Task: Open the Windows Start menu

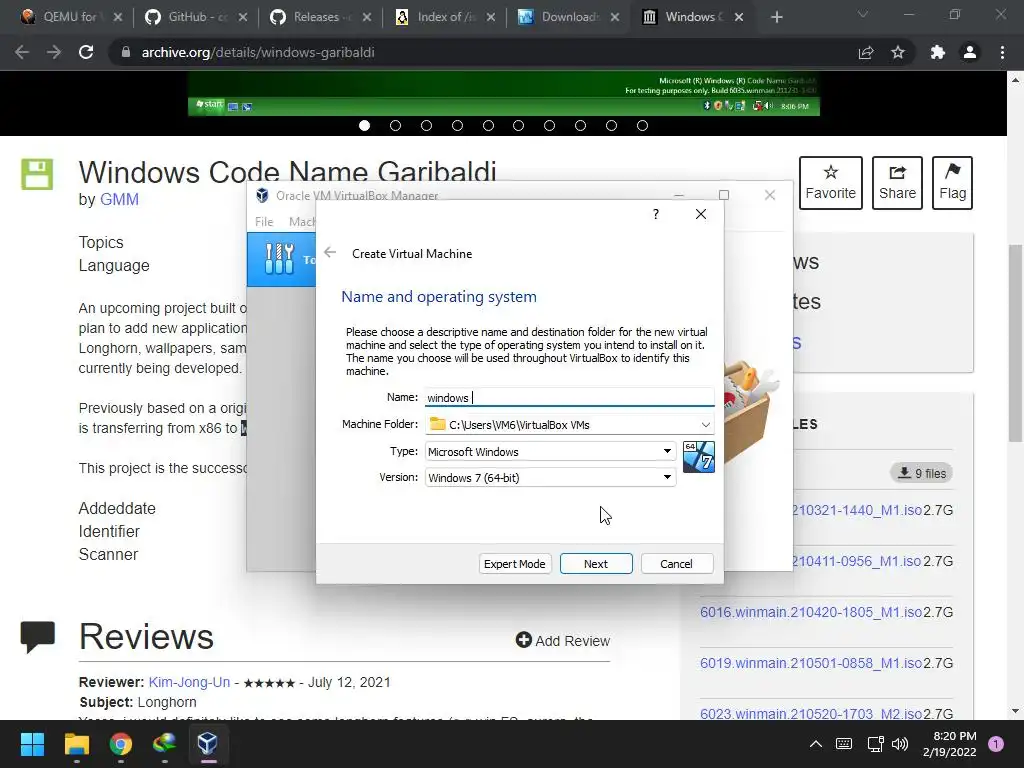Action: click(32, 744)
